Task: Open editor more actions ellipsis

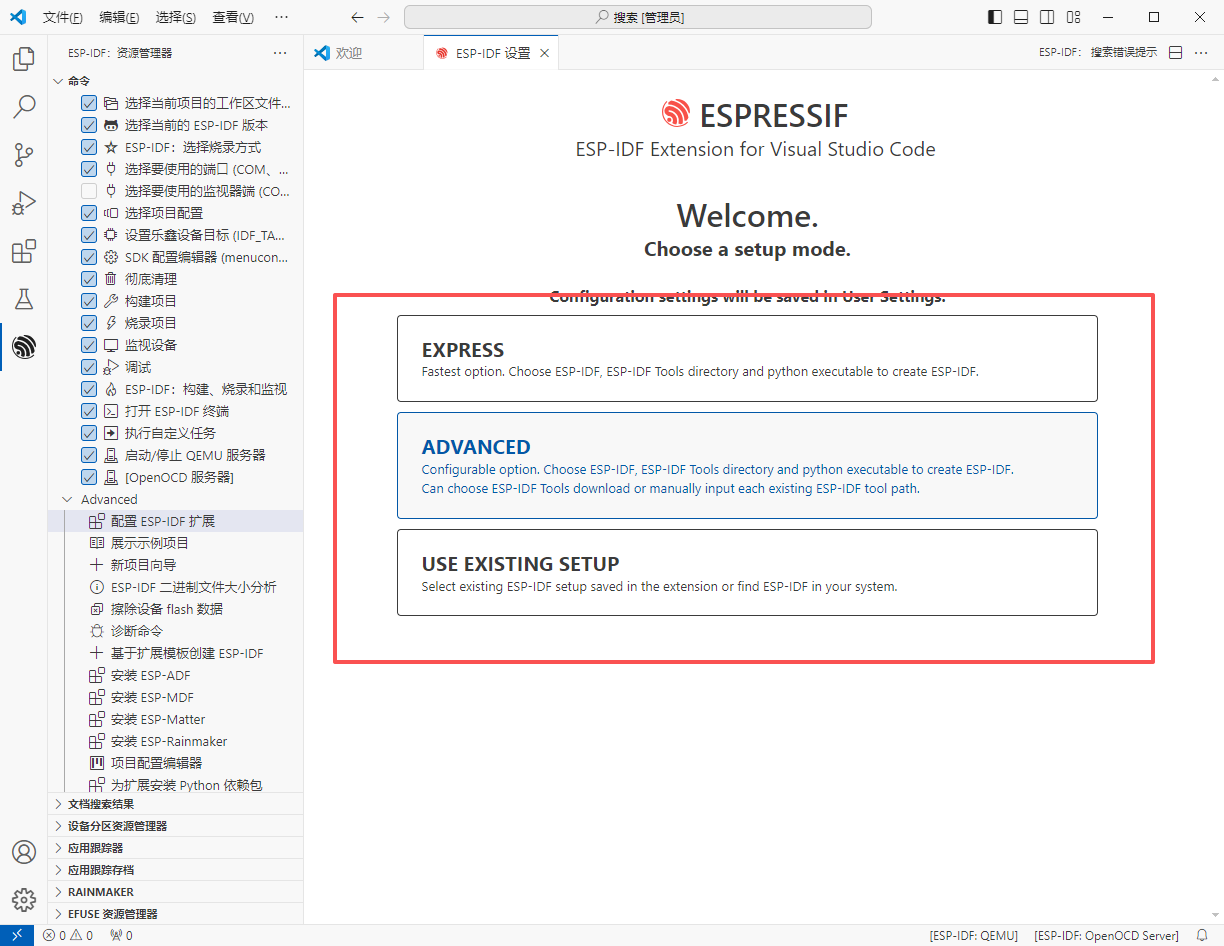Action: tap(1203, 53)
